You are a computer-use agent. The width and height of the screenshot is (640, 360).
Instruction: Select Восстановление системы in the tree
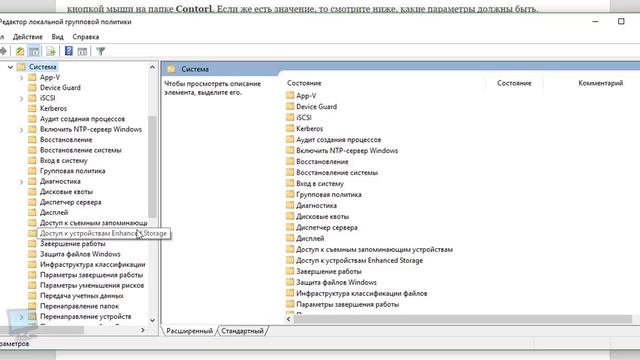[81, 150]
